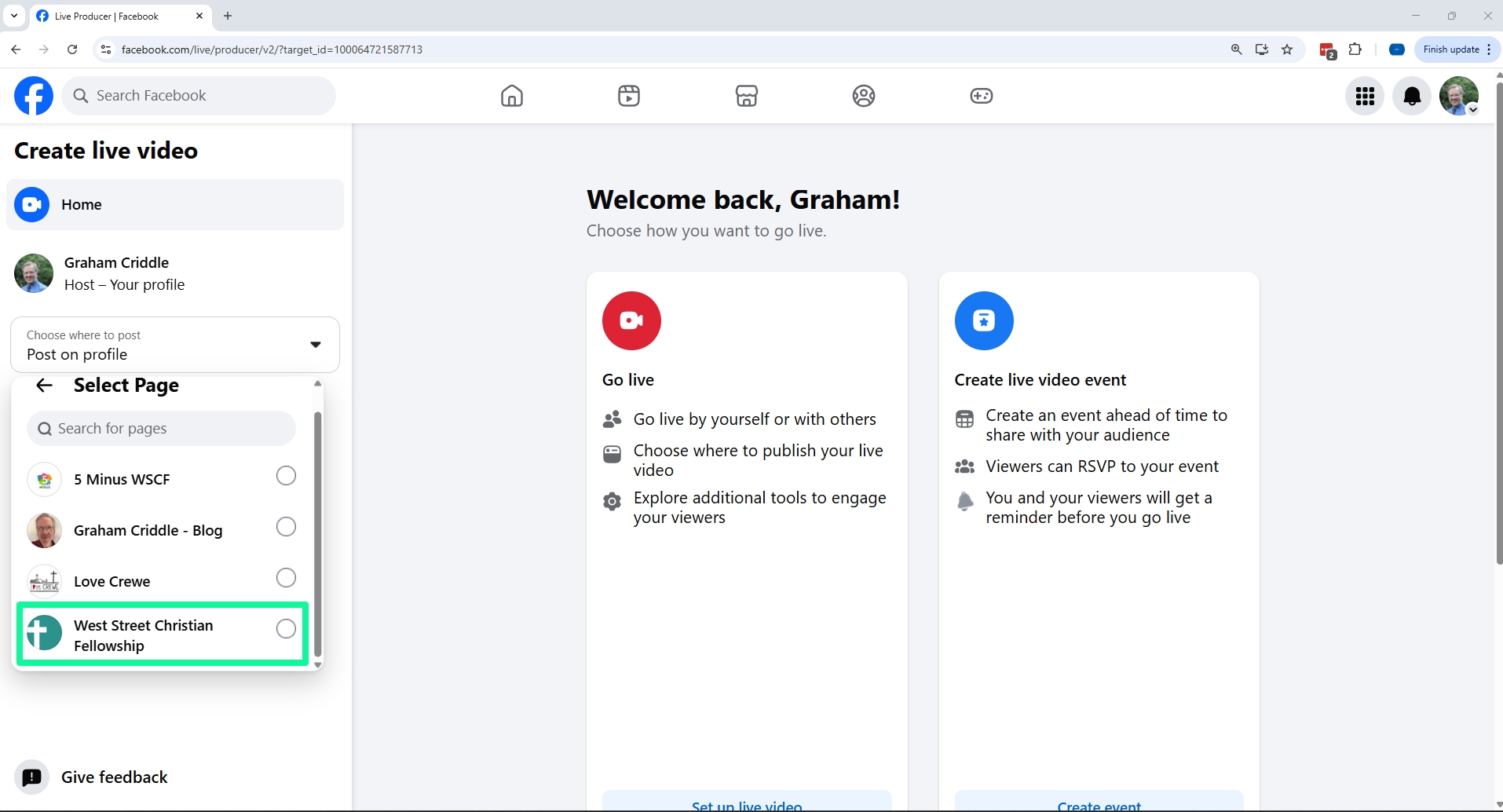Select the Graham Criddle - Blog radio button
The height and width of the screenshot is (812, 1503).
point(287,527)
